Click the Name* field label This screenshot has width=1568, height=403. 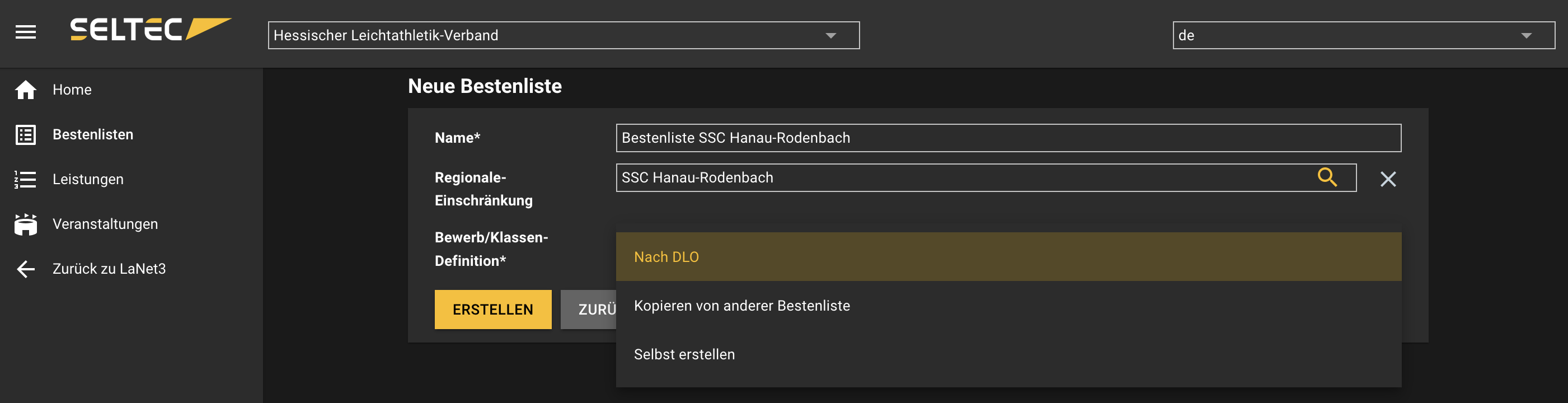point(457,138)
